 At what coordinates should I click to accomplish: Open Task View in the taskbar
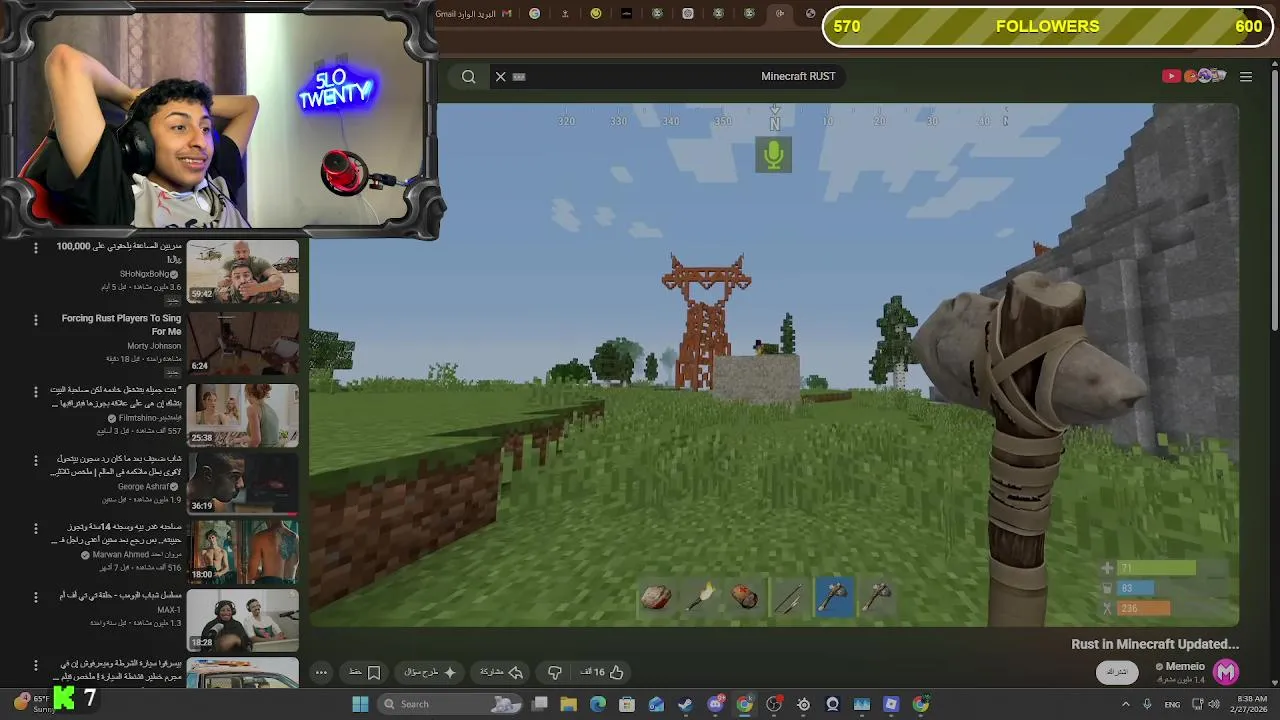[x=540, y=704]
